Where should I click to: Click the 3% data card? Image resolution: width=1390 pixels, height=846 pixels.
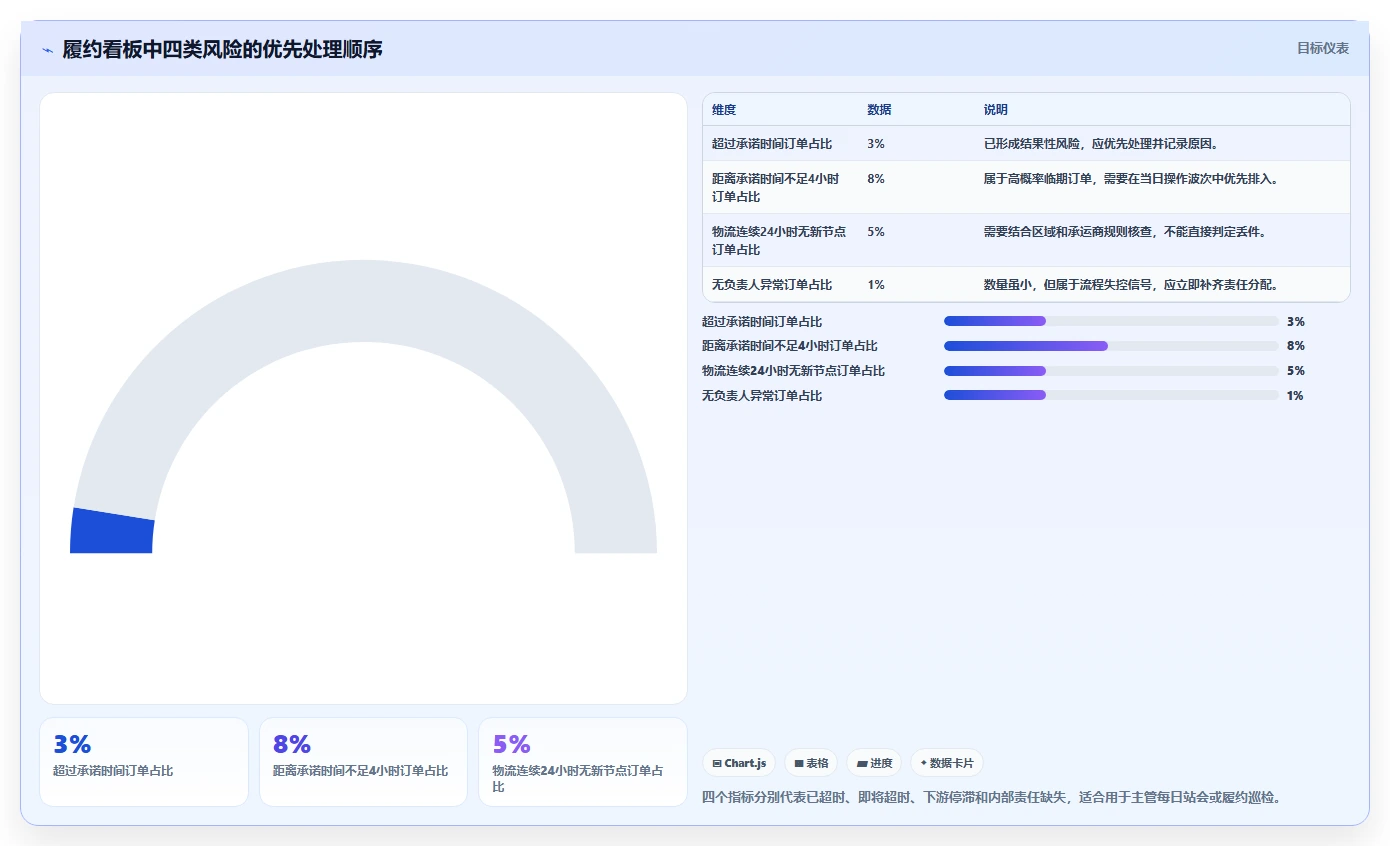[144, 762]
